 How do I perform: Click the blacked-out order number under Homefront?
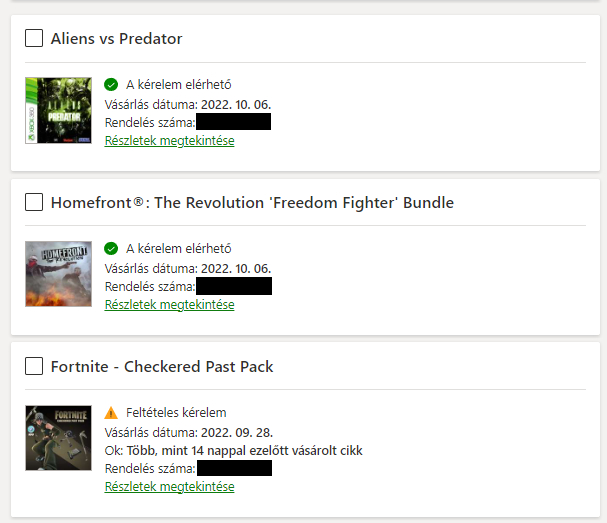[233, 287]
